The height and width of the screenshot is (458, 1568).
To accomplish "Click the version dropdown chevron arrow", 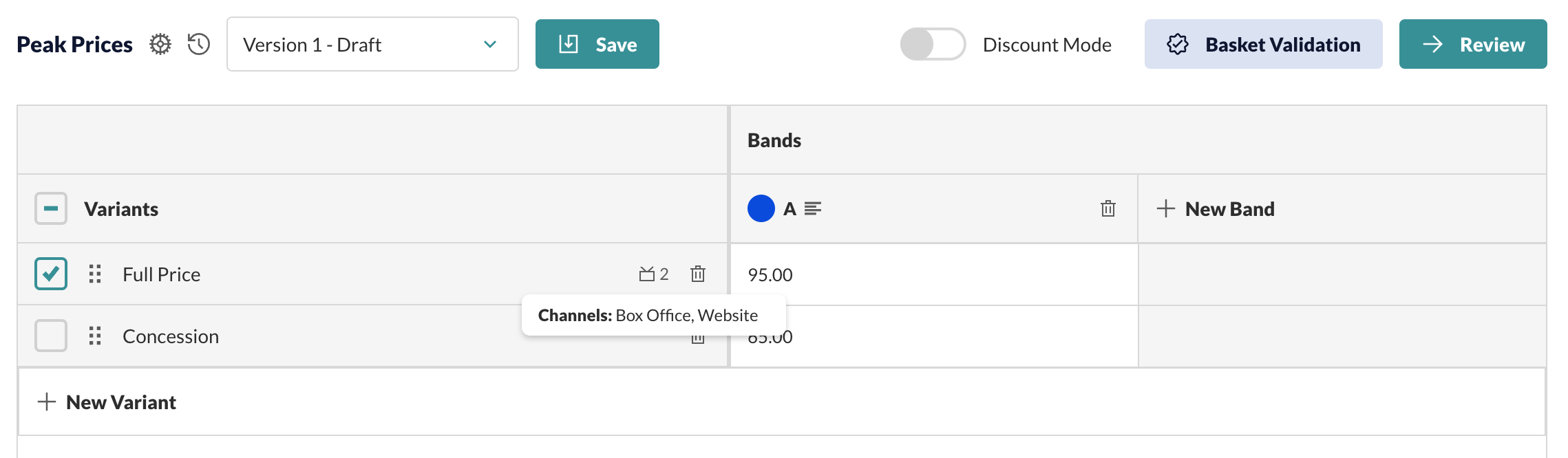I will point(490,45).
